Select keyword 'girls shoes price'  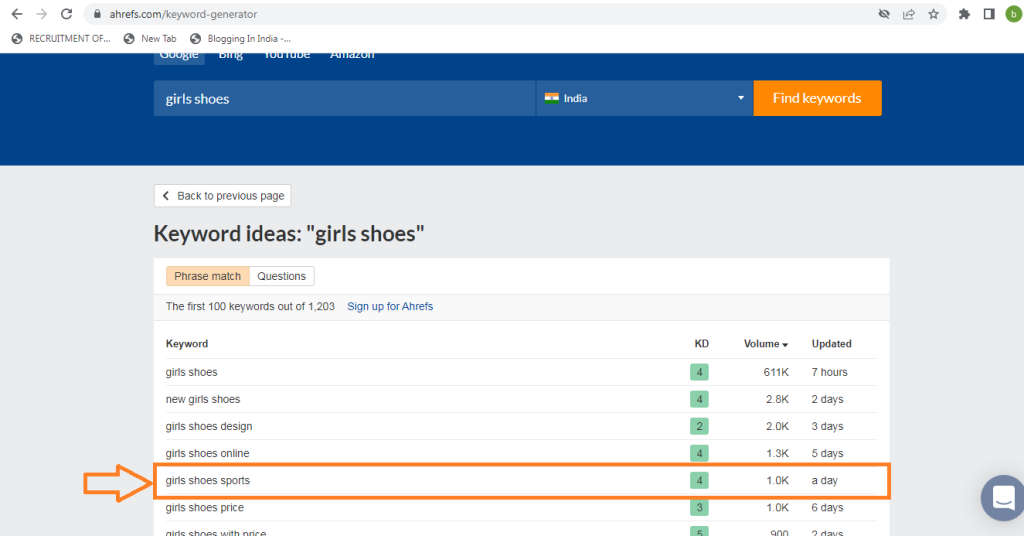(204, 508)
